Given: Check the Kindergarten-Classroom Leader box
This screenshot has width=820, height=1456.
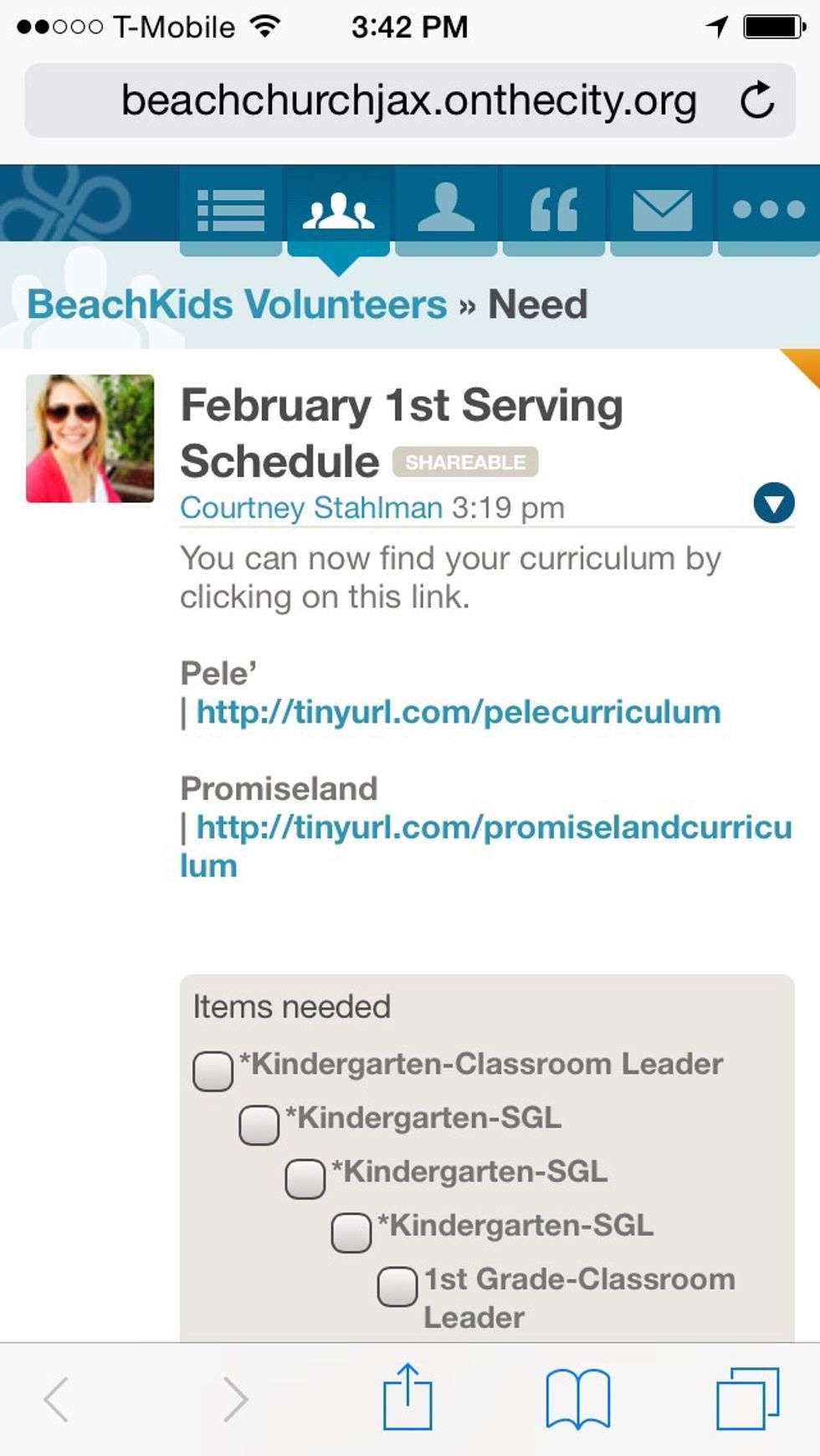Looking at the screenshot, I should 213,1071.
